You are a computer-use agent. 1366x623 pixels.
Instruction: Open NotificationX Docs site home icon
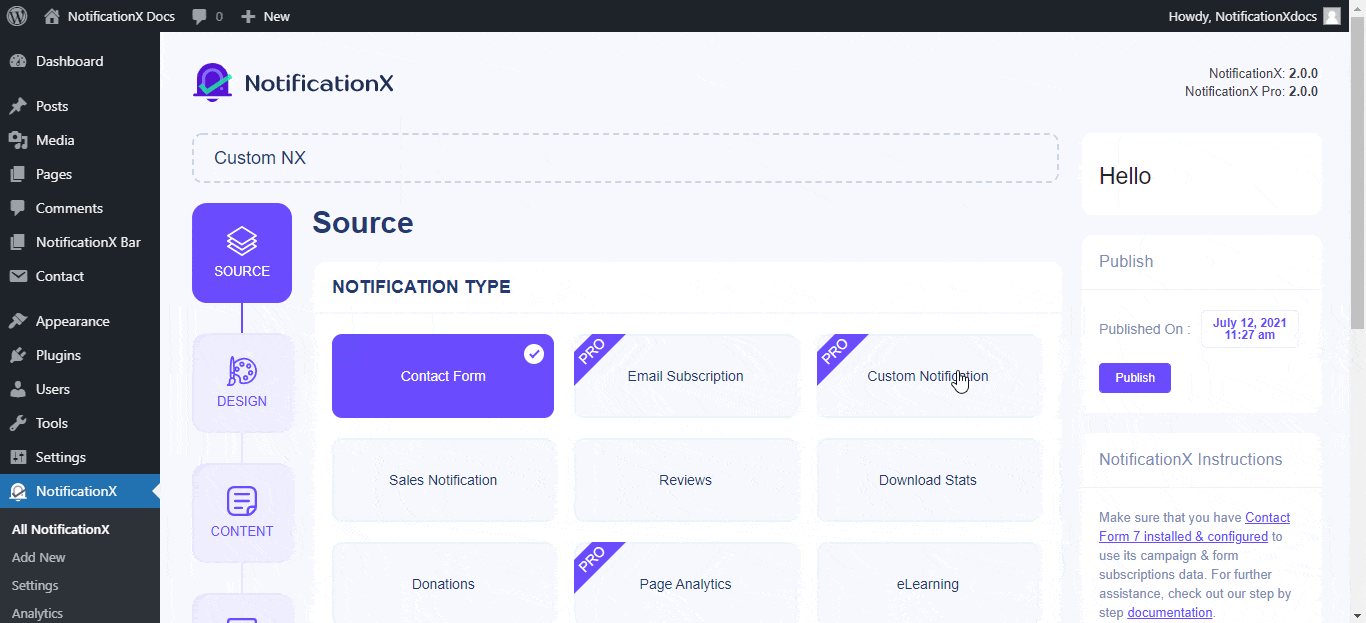pos(52,16)
